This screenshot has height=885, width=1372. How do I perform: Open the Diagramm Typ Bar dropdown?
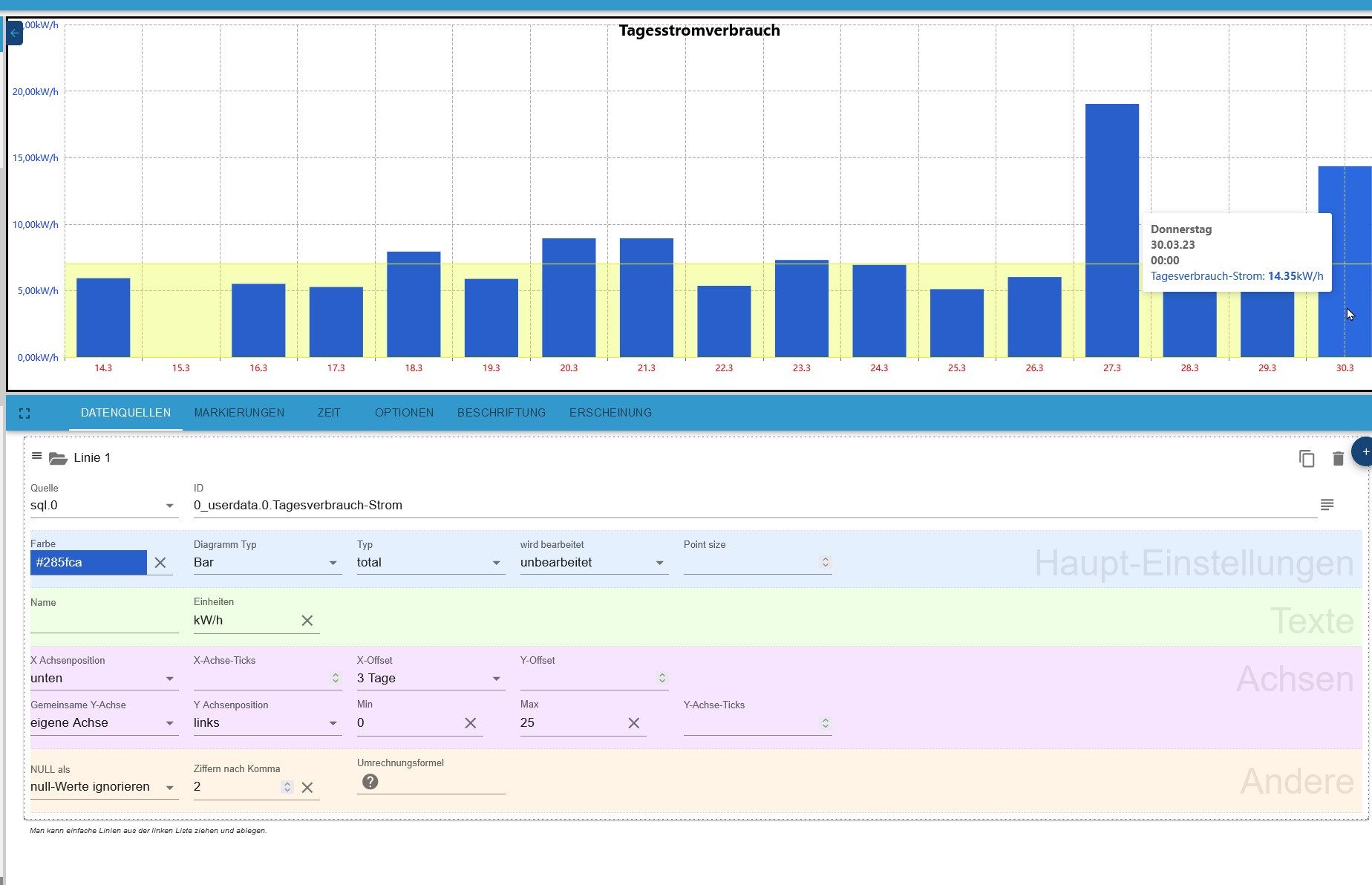267,563
